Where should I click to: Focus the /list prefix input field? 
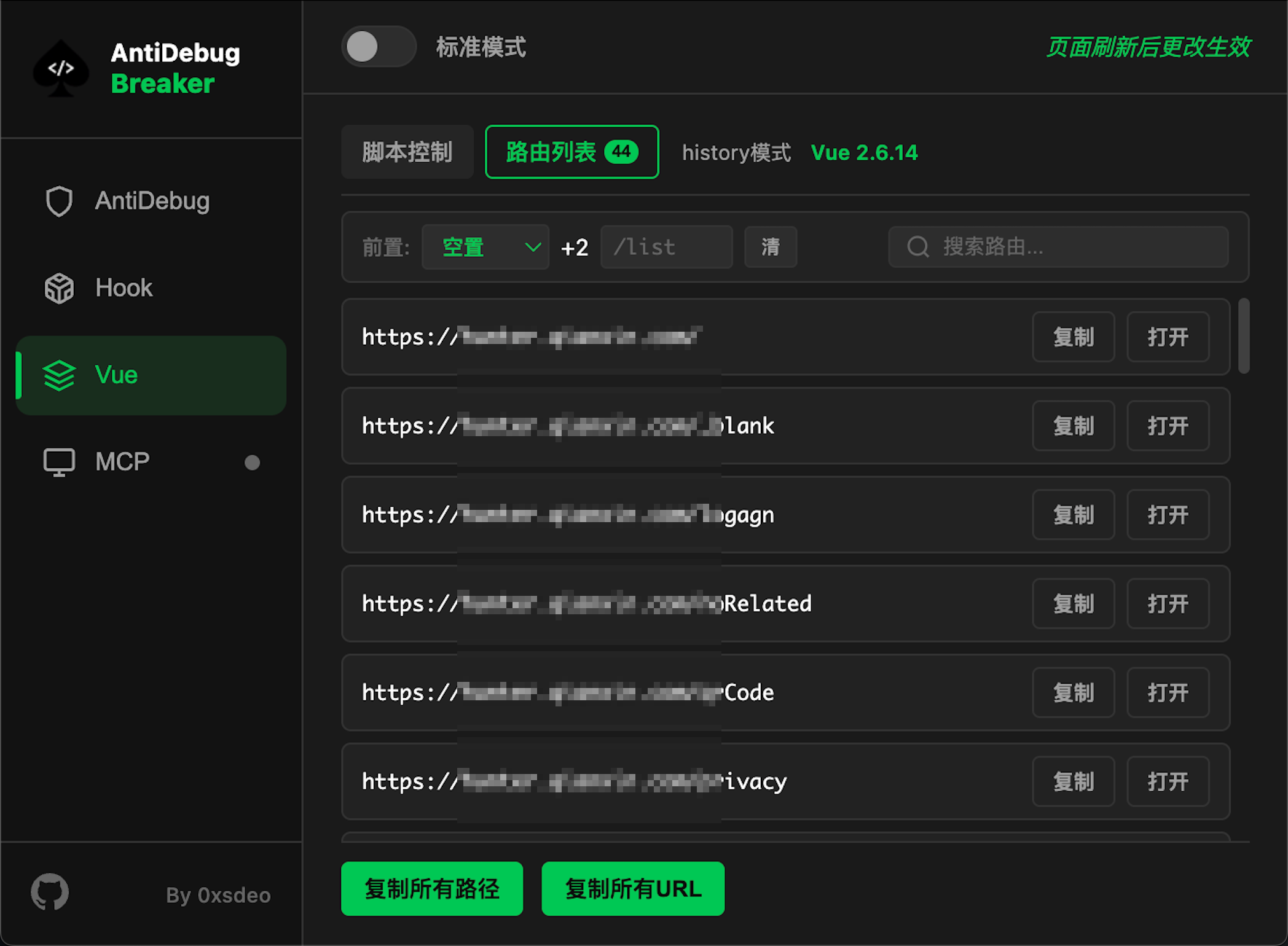point(667,247)
